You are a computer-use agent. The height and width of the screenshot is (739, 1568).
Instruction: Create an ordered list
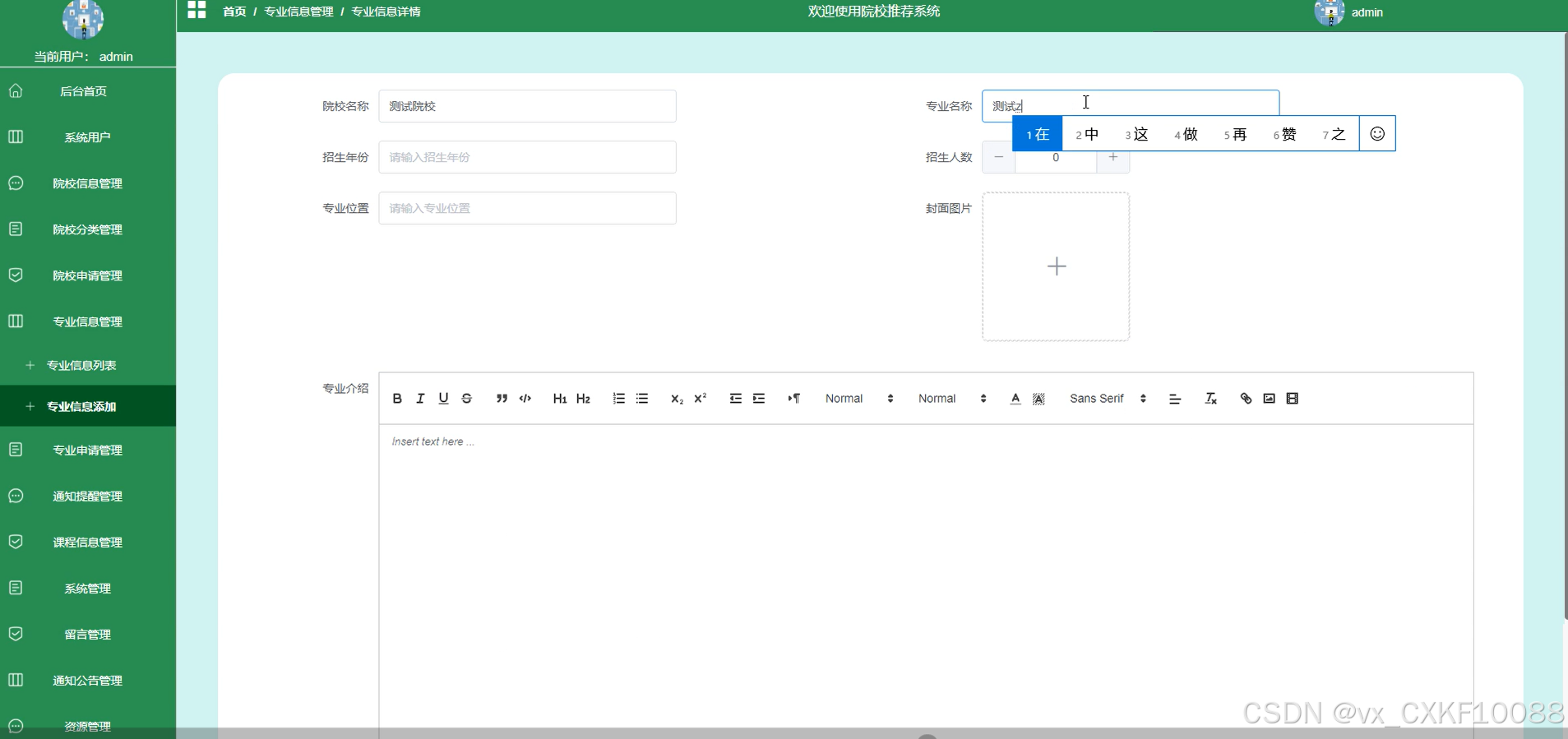click(x=619, y=399)
